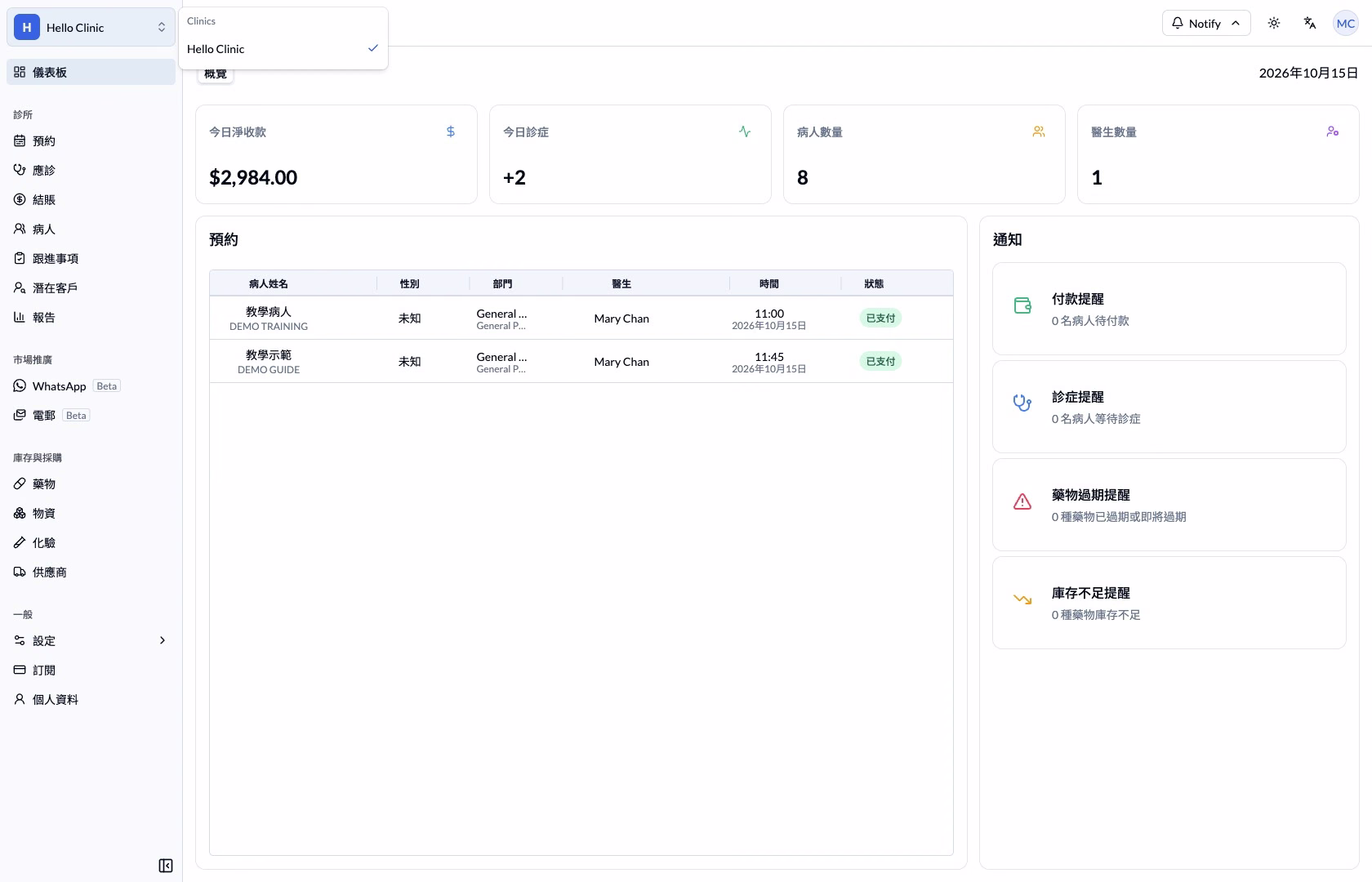
Task: Open the 藥物過期提醒 expiry warning card
Action: [1169, 505]
